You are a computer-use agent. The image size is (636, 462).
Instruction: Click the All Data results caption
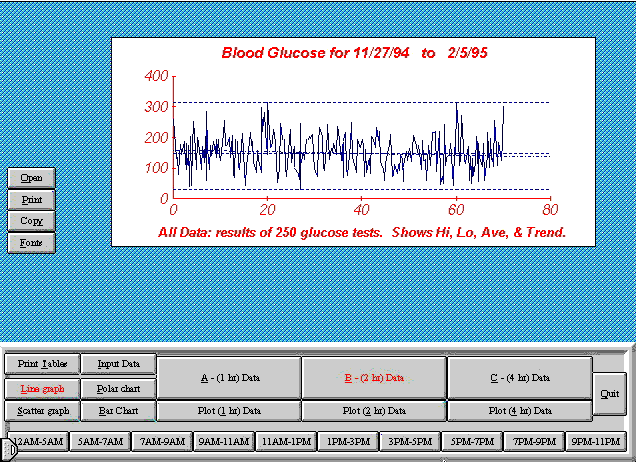(362, 232)
